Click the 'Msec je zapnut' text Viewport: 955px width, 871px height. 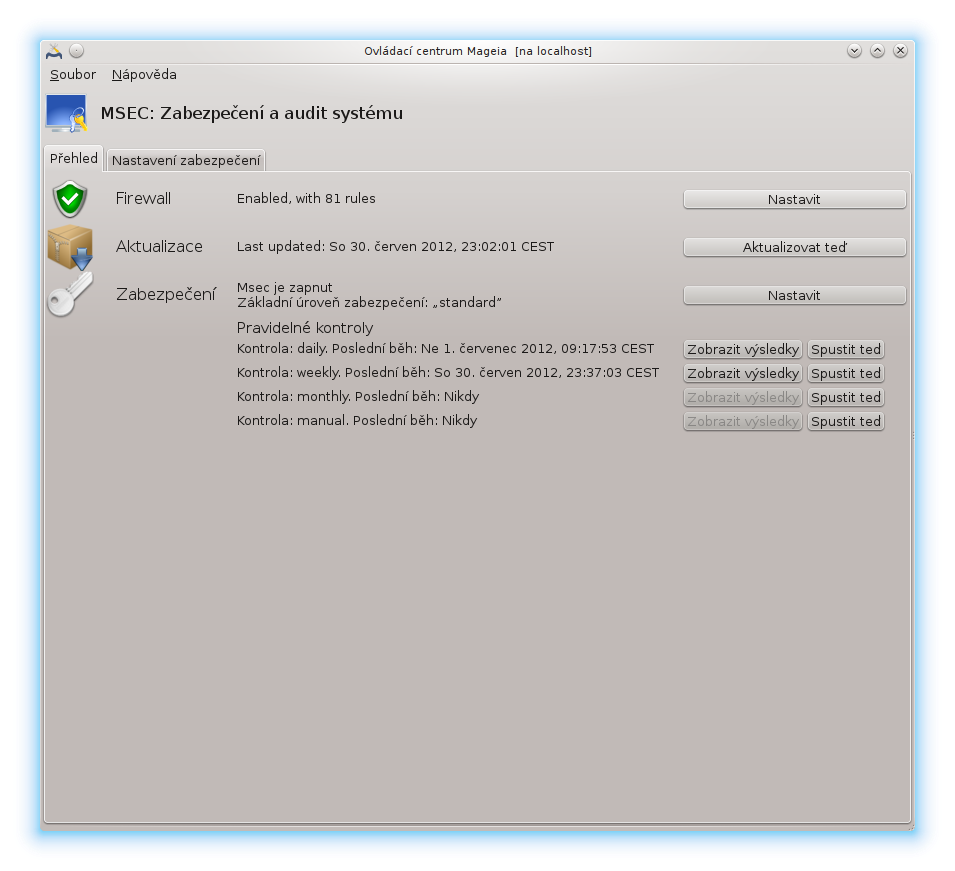(284, 287)
